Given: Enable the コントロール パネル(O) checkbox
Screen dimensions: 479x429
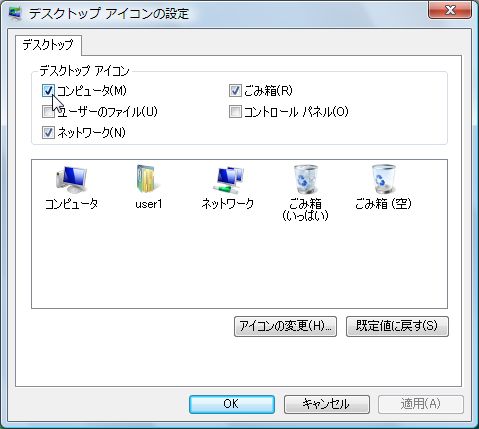Looking at the screenshot, I should click(235, 112).
